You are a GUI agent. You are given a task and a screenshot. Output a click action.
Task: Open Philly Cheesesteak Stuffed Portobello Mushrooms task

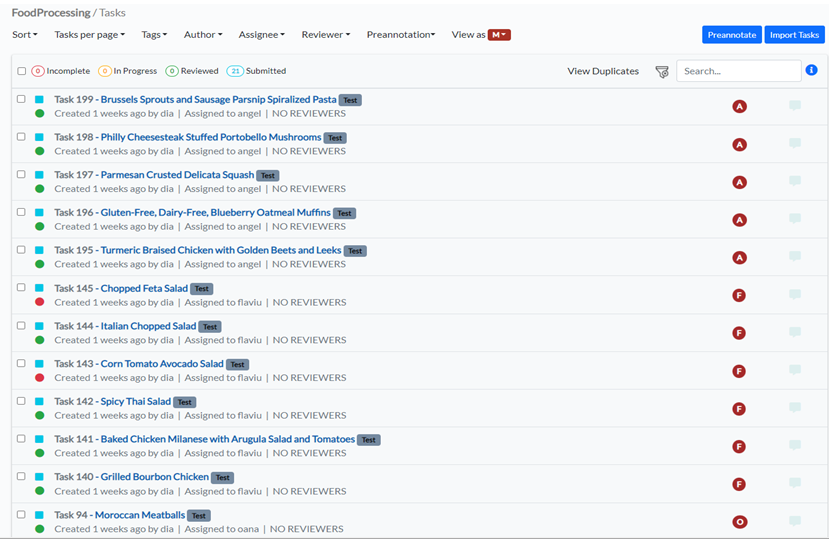pyautogui.click(x=211, y=137)
